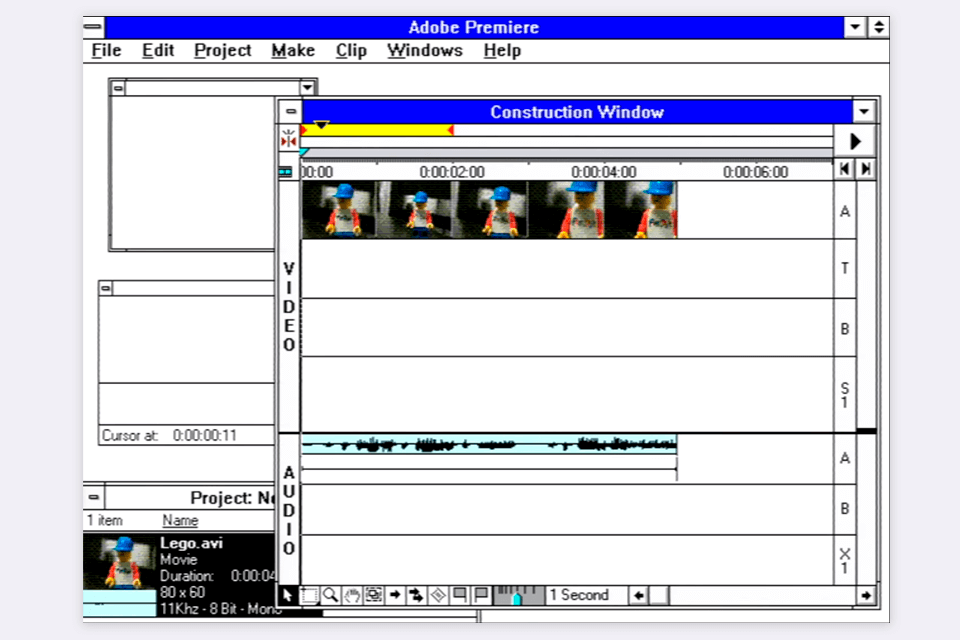Open the Clip menu
The height and width of the screenshot is (640, 960).
(350, 50)
